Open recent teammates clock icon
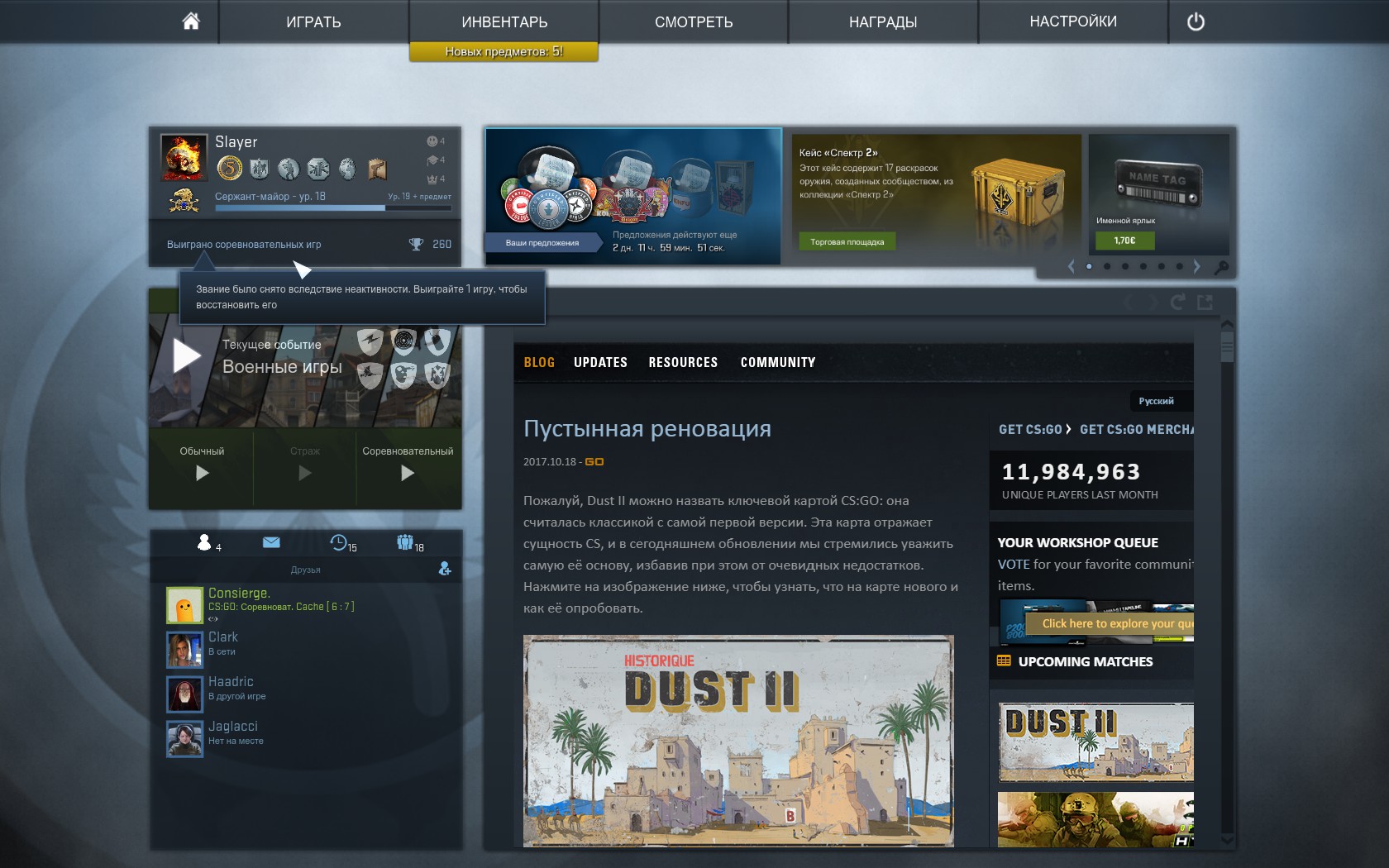 point(339,542)
